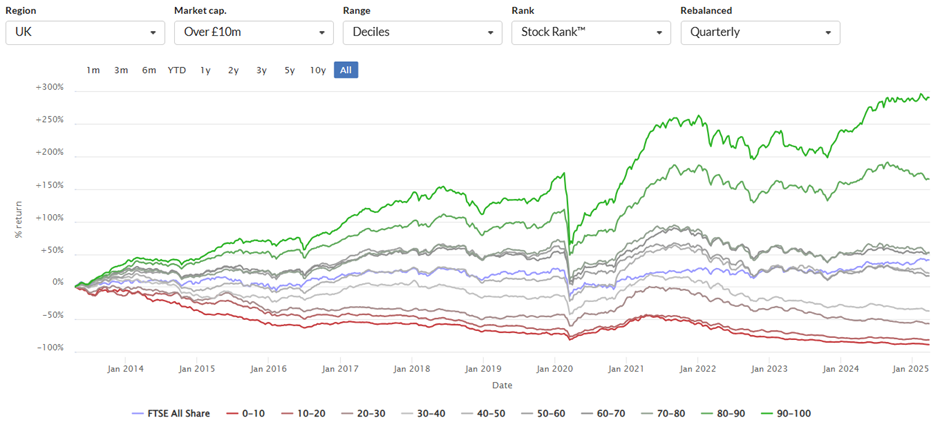Select the All time range button
The image size is (940, 427).
[346, 70]
